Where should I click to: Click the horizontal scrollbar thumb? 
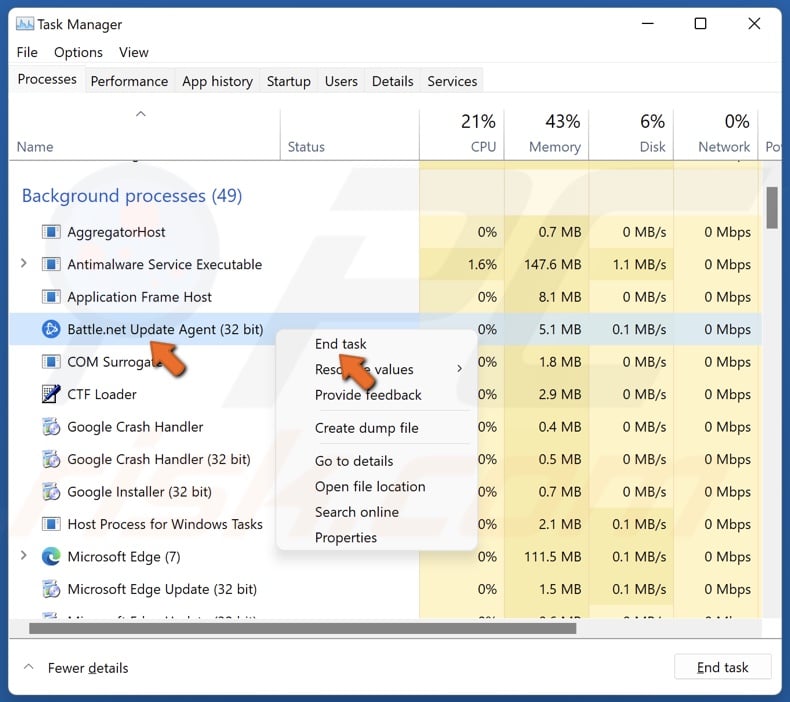point(302,628)
